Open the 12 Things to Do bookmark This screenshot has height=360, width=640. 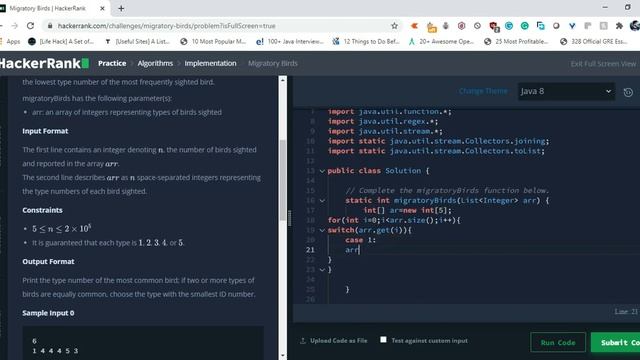[x=366, y=41]
